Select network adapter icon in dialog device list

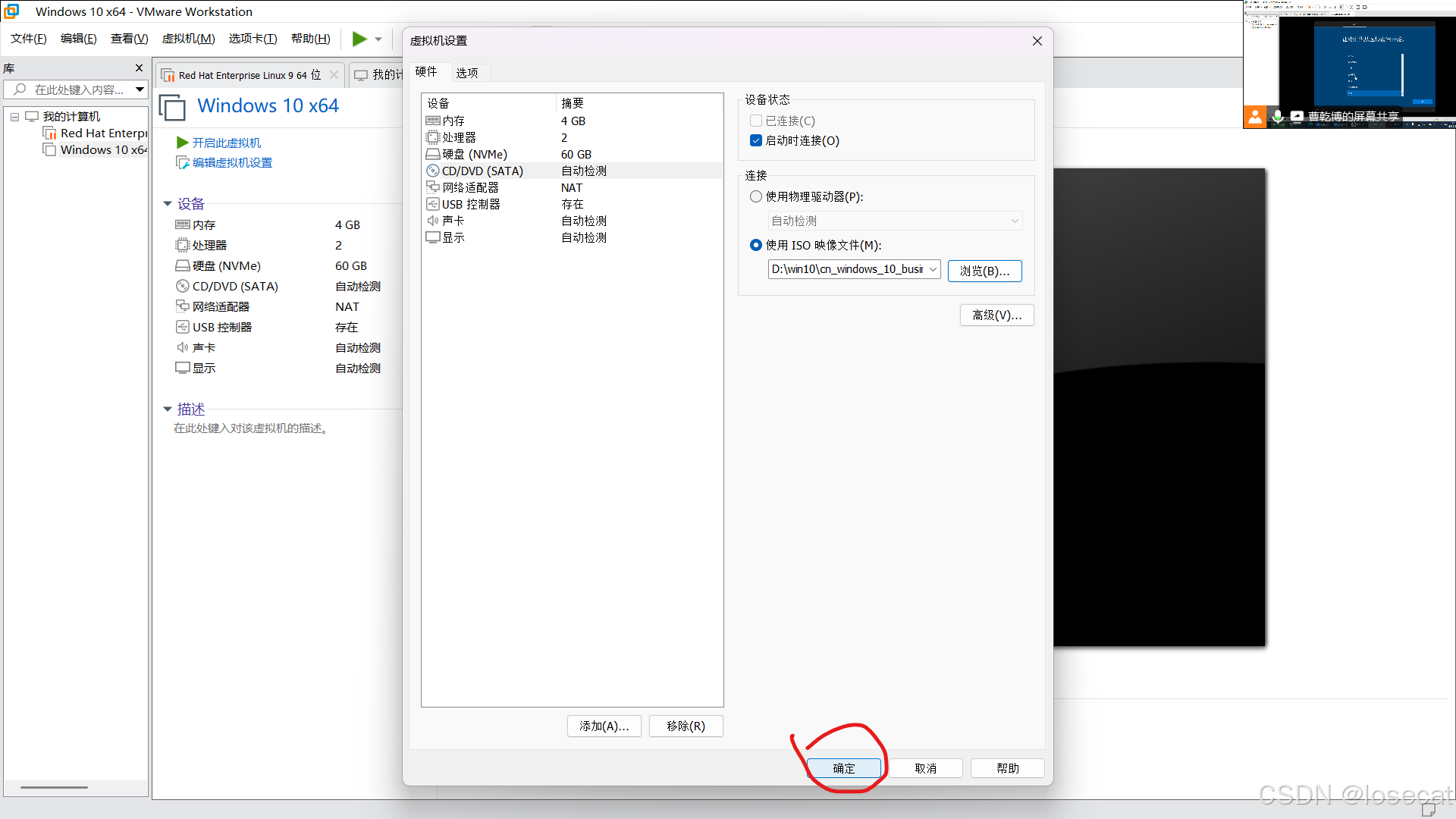click(x=433, y=187)
